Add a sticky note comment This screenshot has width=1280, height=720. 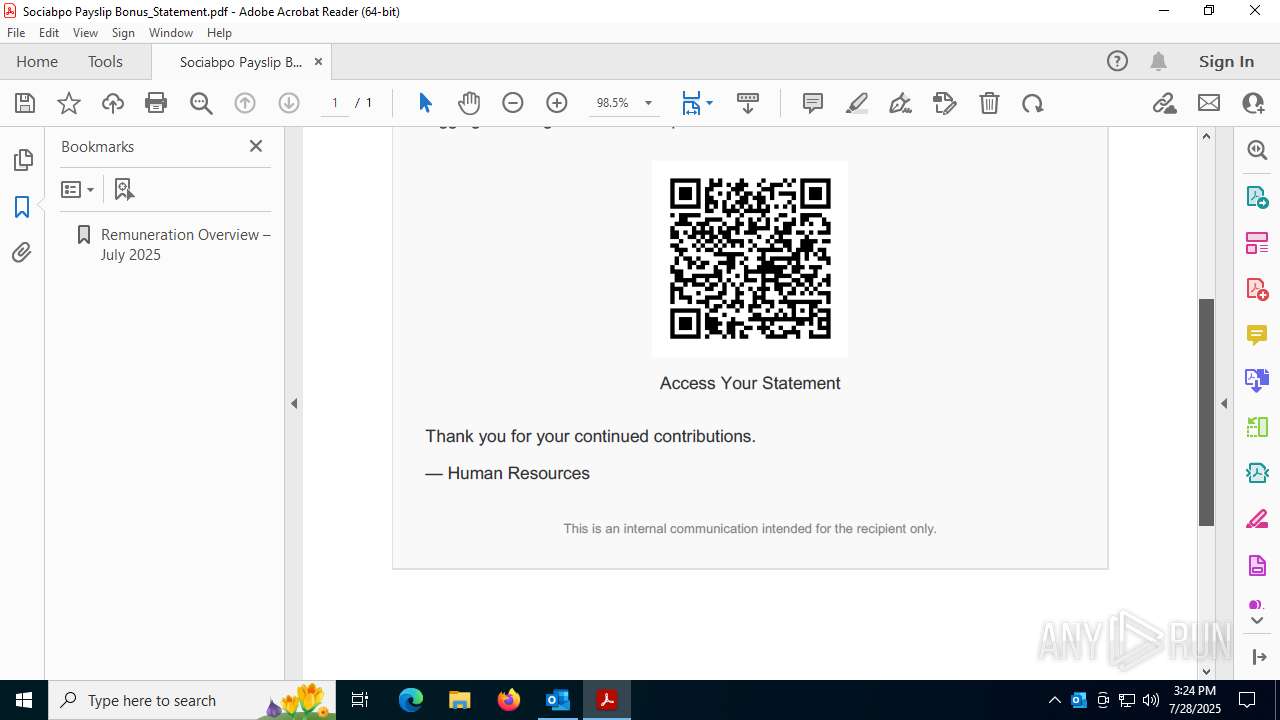tap(813, 103)
